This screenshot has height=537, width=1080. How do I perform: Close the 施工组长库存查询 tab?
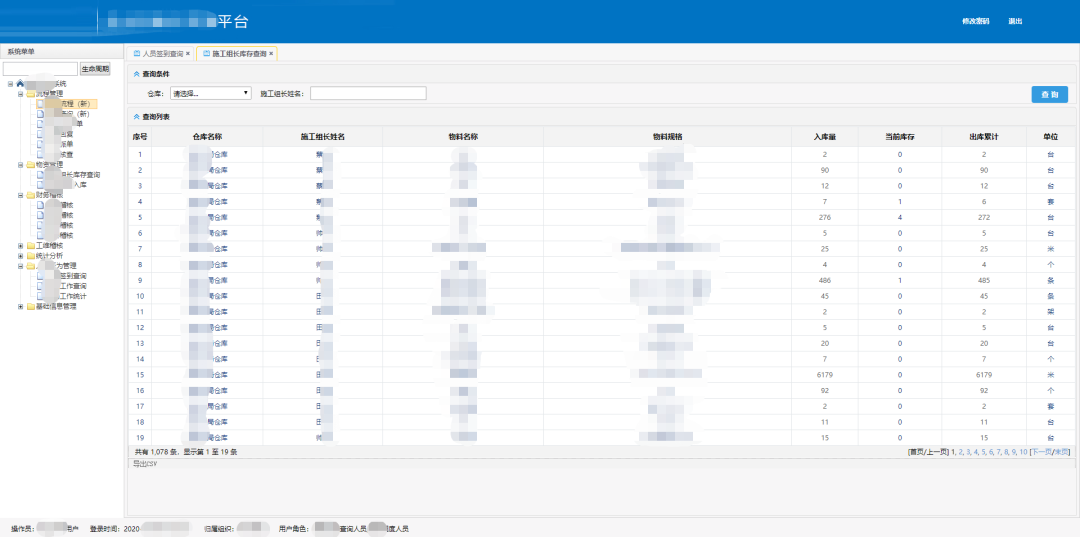pos(271,53)
